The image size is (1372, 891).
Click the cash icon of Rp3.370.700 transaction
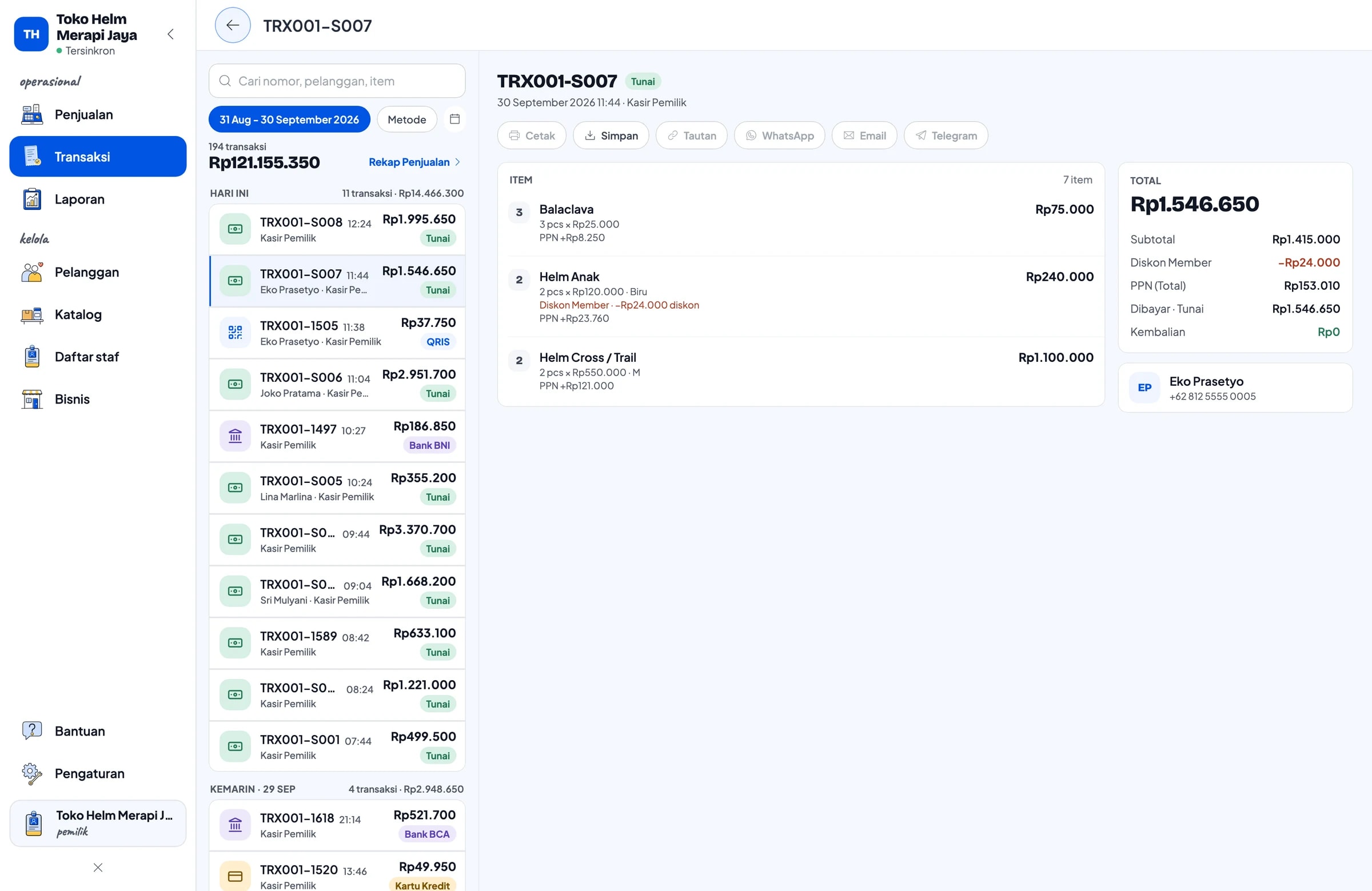pyautogui.click(x=235, y=539)
